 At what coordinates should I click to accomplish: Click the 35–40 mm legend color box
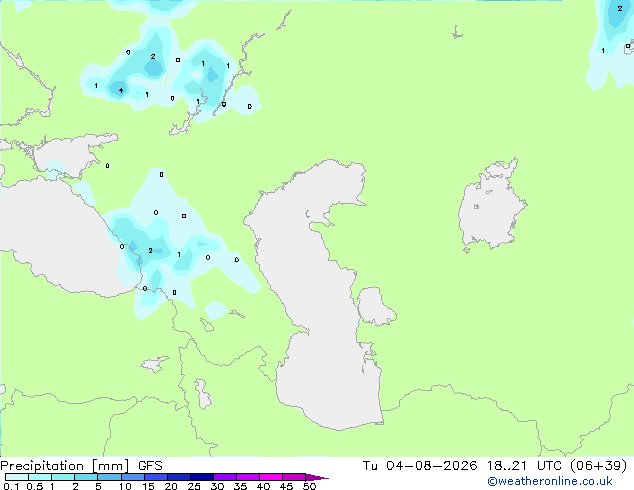(x=247, y=477)
